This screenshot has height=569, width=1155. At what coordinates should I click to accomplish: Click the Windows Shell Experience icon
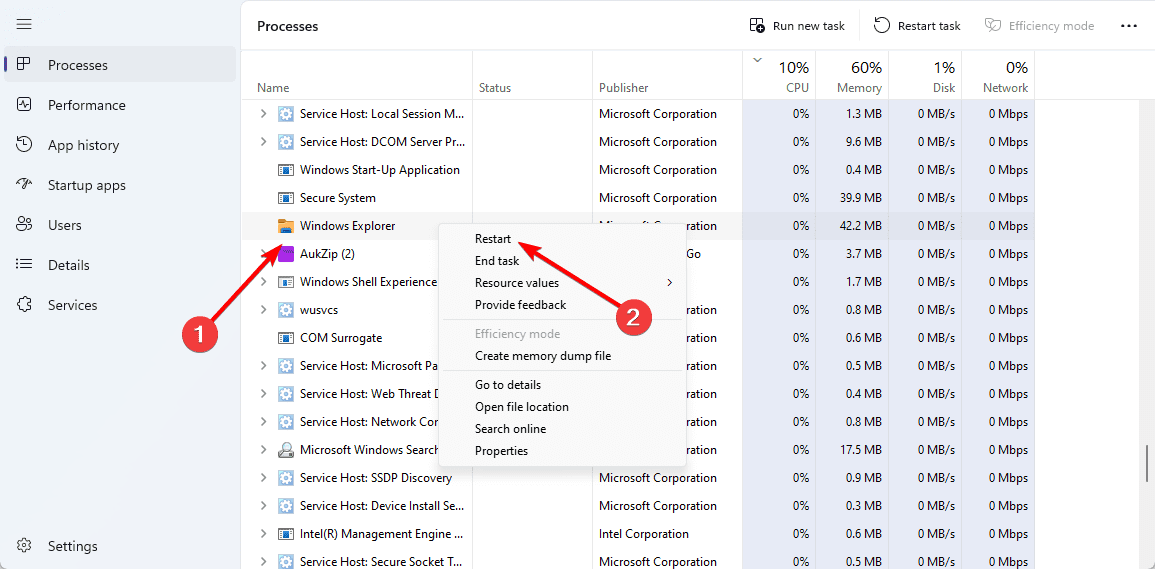click(285, 282)
